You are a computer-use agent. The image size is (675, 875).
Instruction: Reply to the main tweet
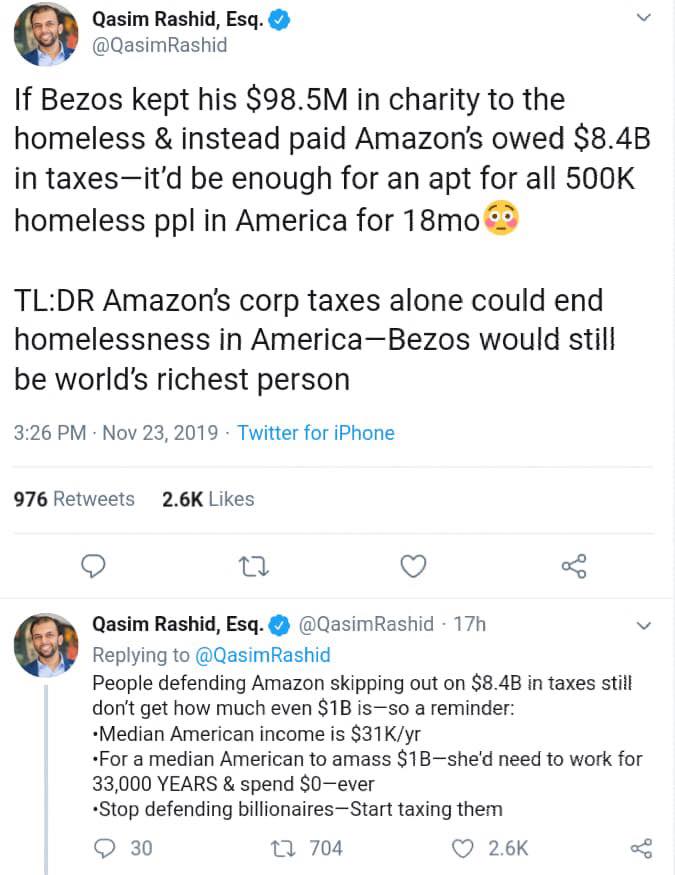tap(93, 566)
